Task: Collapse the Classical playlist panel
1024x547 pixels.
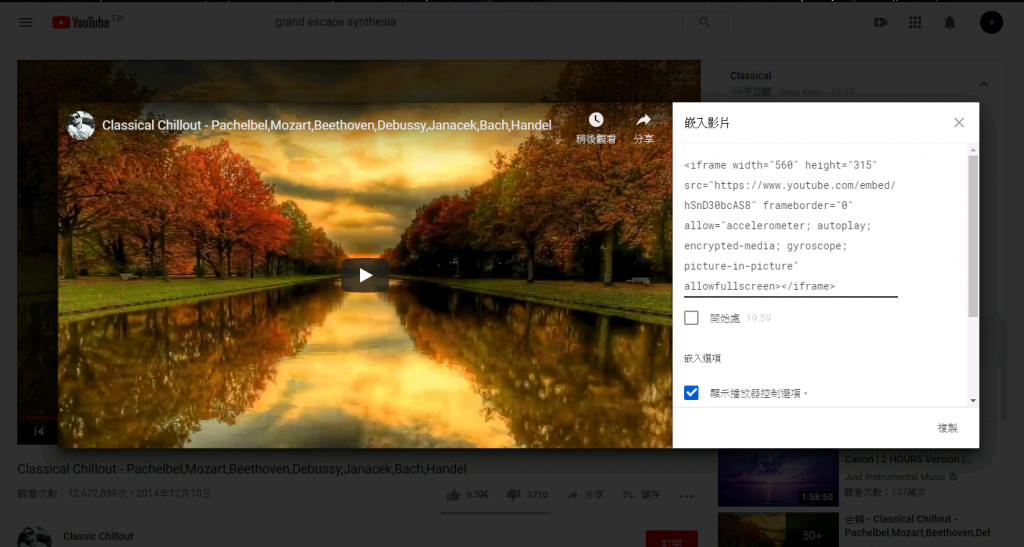Action: click(x=984, y=84)
